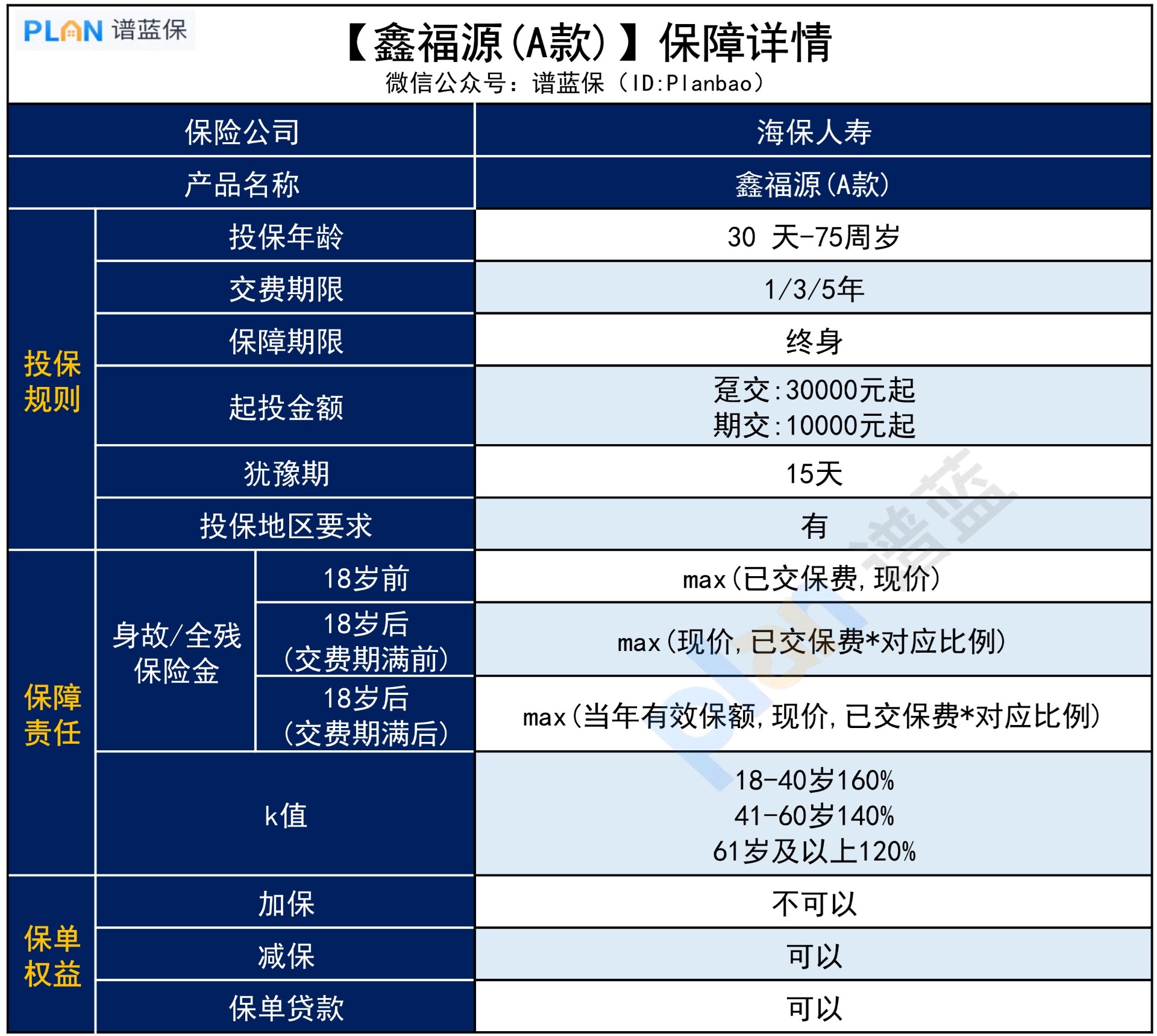1157x1036 pixels.
Task: Click the 期交:10000元起 line
Action: 814,425
